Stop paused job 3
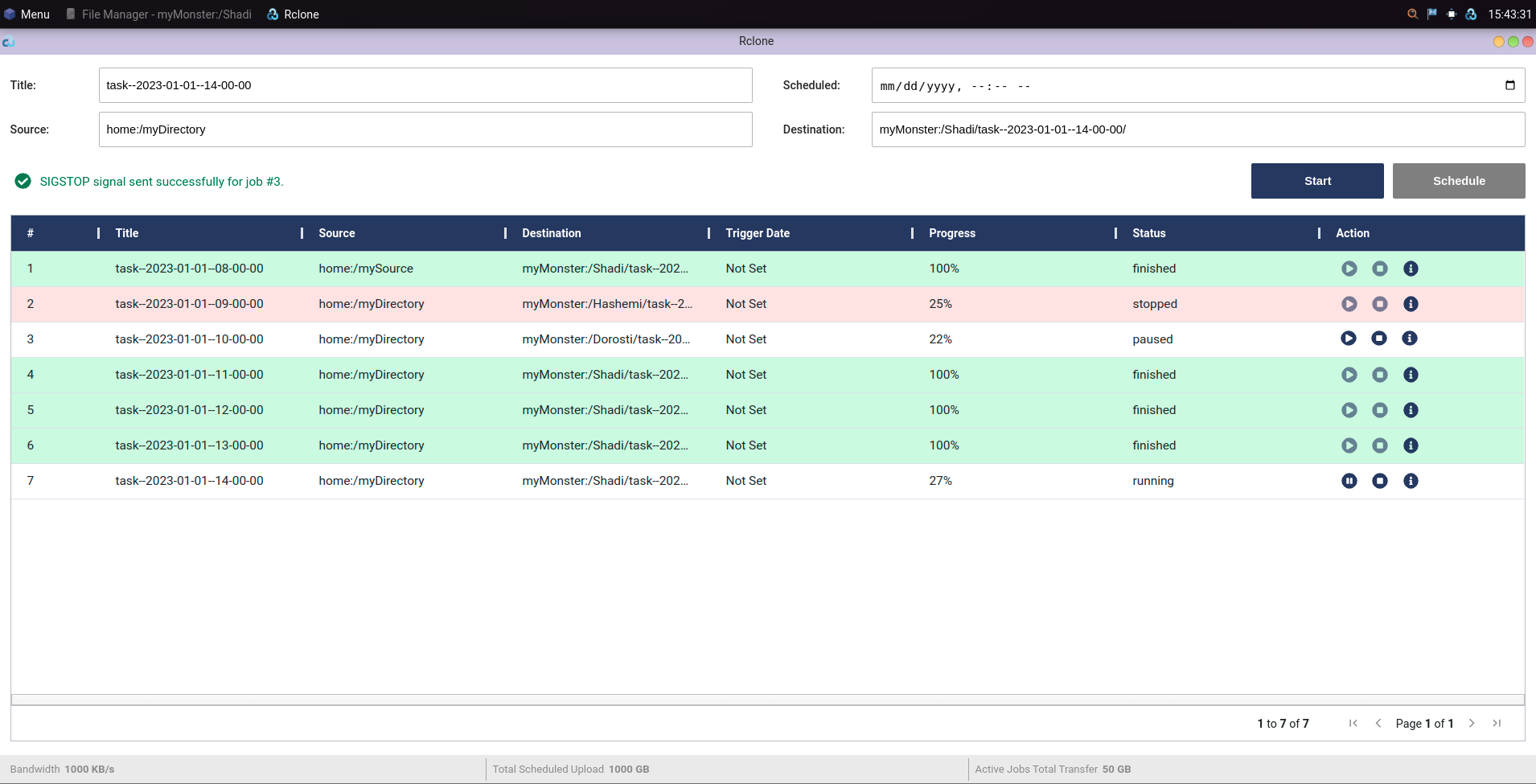The width and height of the screenshot is (1536, 784). point(1378,339)
